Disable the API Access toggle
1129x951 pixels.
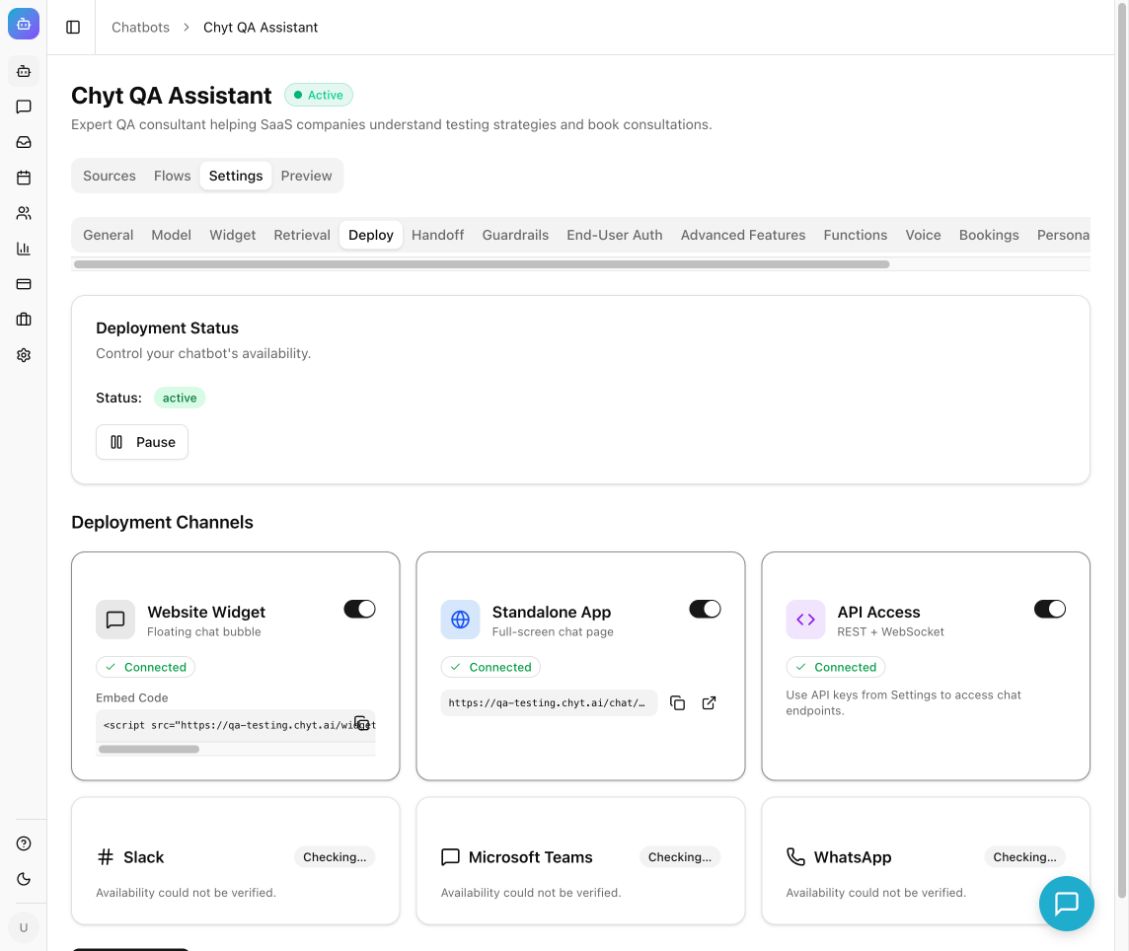point(1049,609)
